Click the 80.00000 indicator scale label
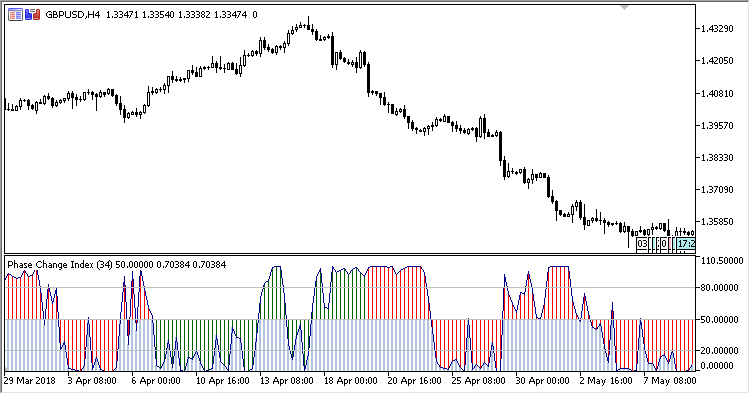750x394 pixels. 719,288
